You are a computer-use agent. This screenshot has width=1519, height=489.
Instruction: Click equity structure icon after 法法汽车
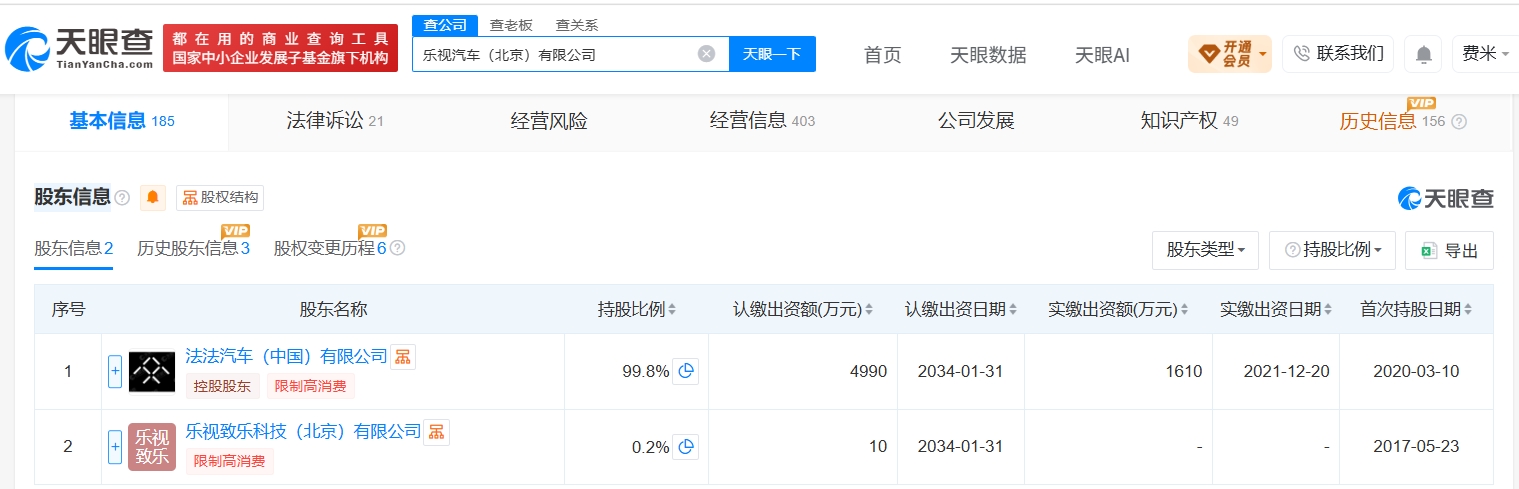(x=403, y=356)
